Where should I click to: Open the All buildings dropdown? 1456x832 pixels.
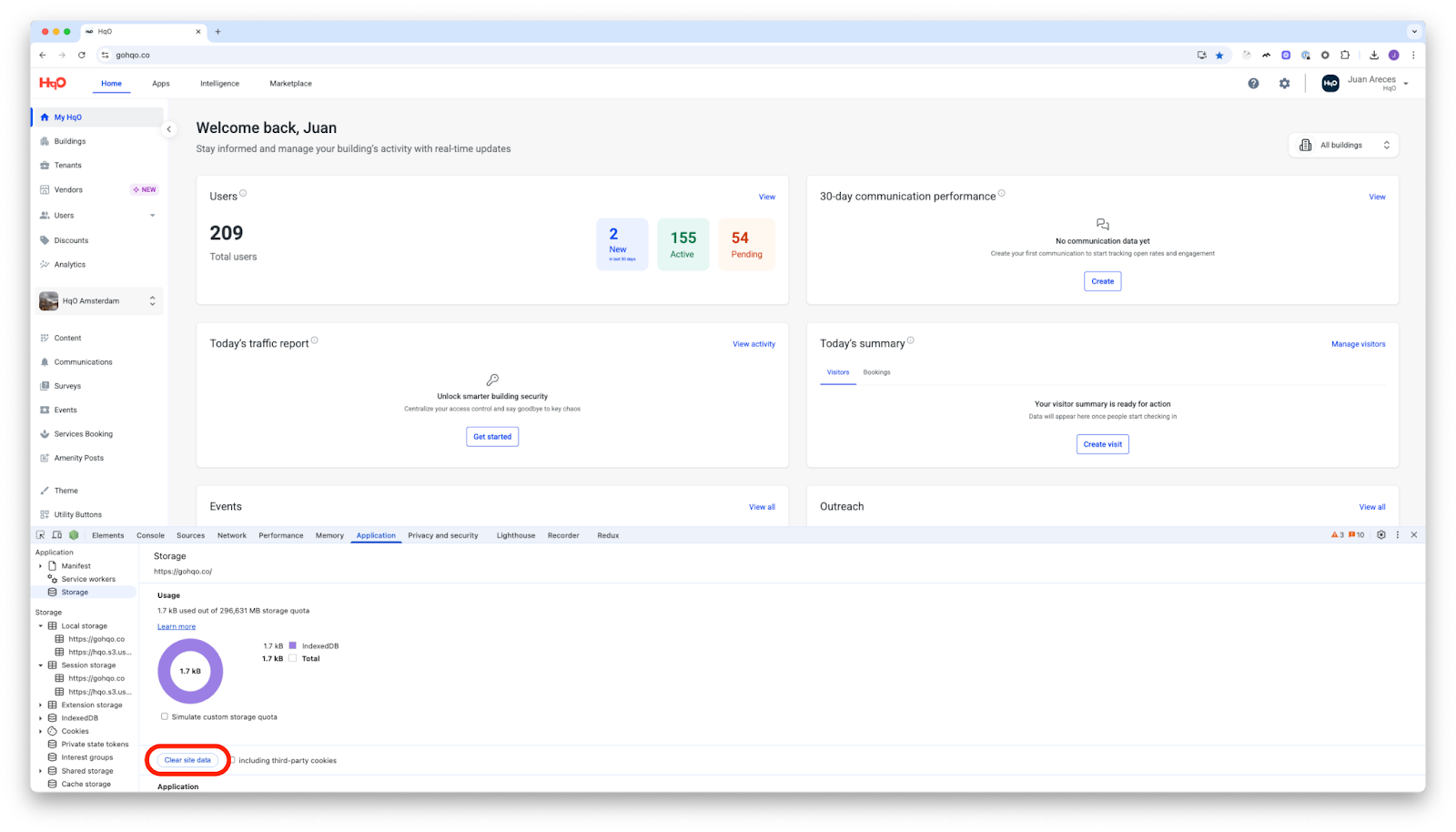1343,146
